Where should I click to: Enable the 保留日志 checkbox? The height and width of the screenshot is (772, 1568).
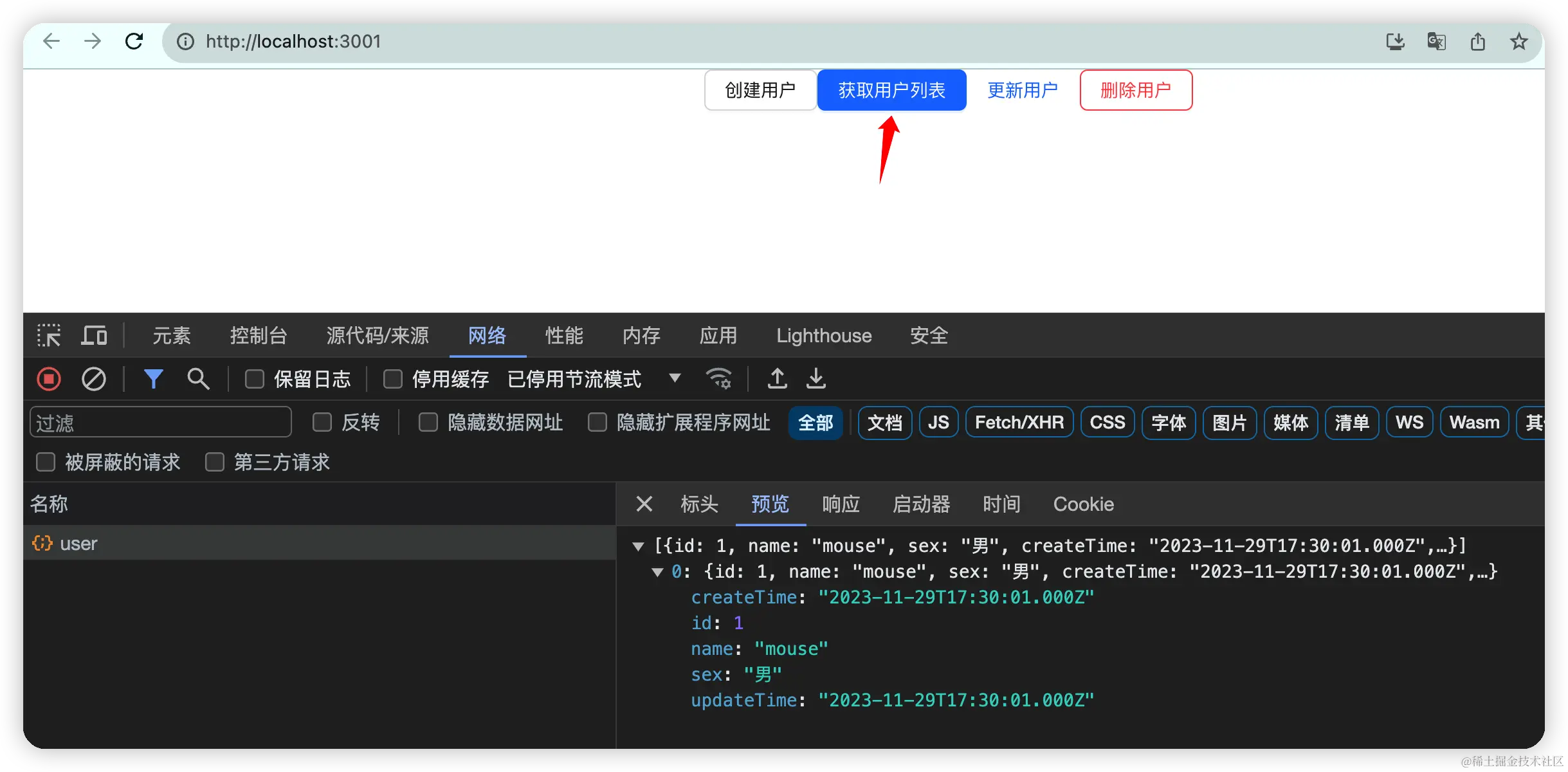coord(255,379)
